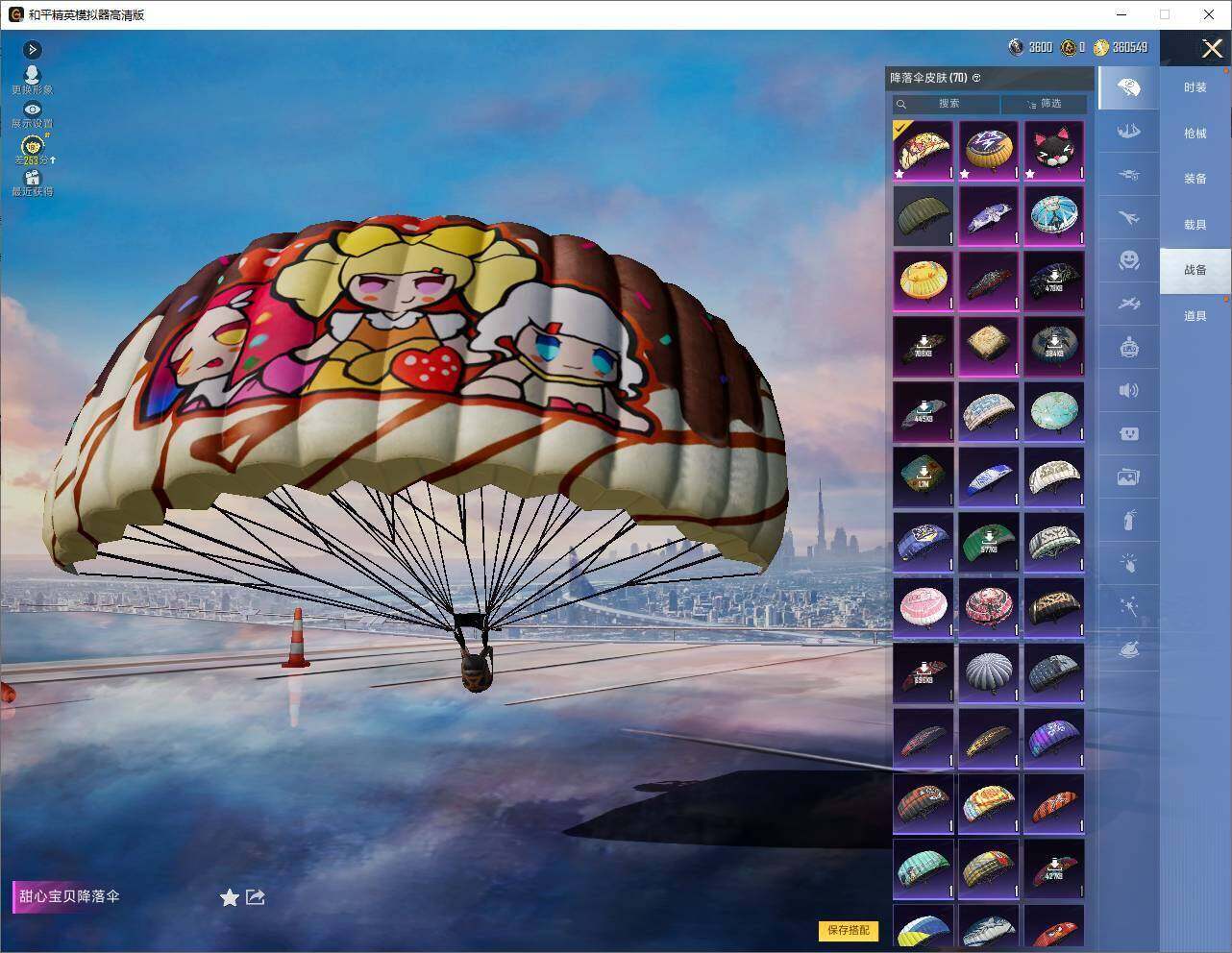This screenshot has width=1232, height=953.
Task: Click the 更换形象 character change icon
Action: pyautogui.click(x=33, y=80)
